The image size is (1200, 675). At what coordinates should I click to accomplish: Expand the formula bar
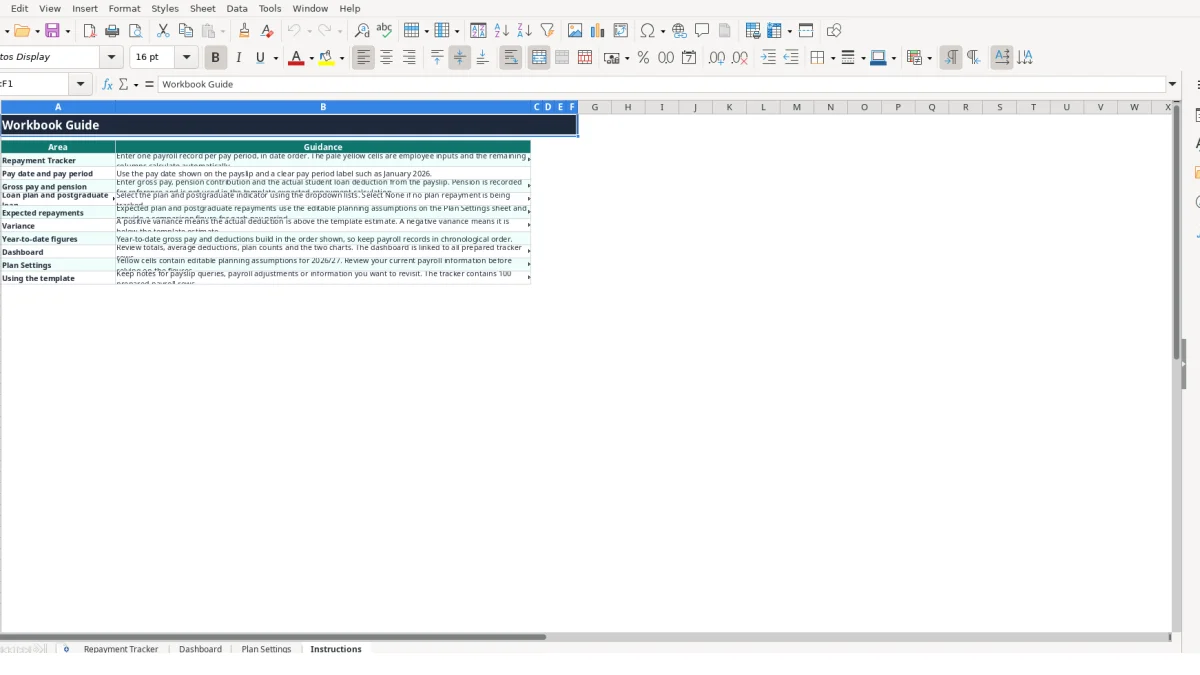pos(1173,84)
